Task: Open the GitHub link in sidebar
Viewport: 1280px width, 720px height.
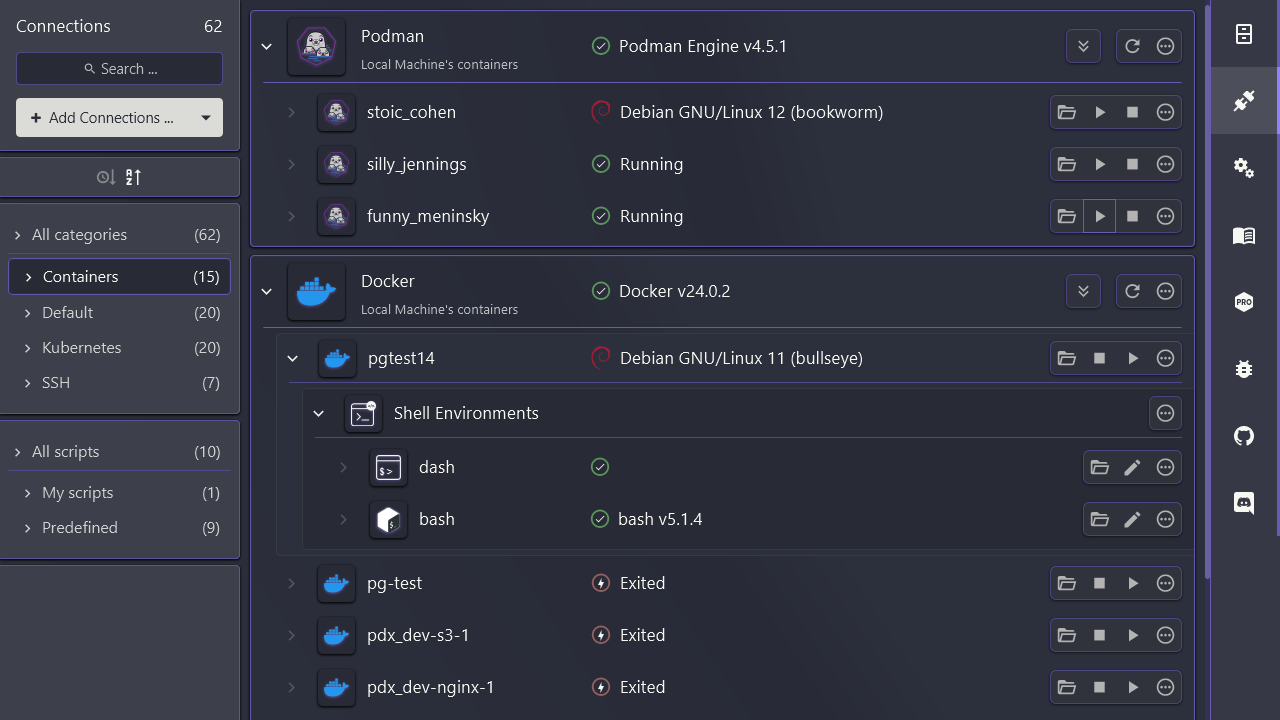Action: (1244, 436)
